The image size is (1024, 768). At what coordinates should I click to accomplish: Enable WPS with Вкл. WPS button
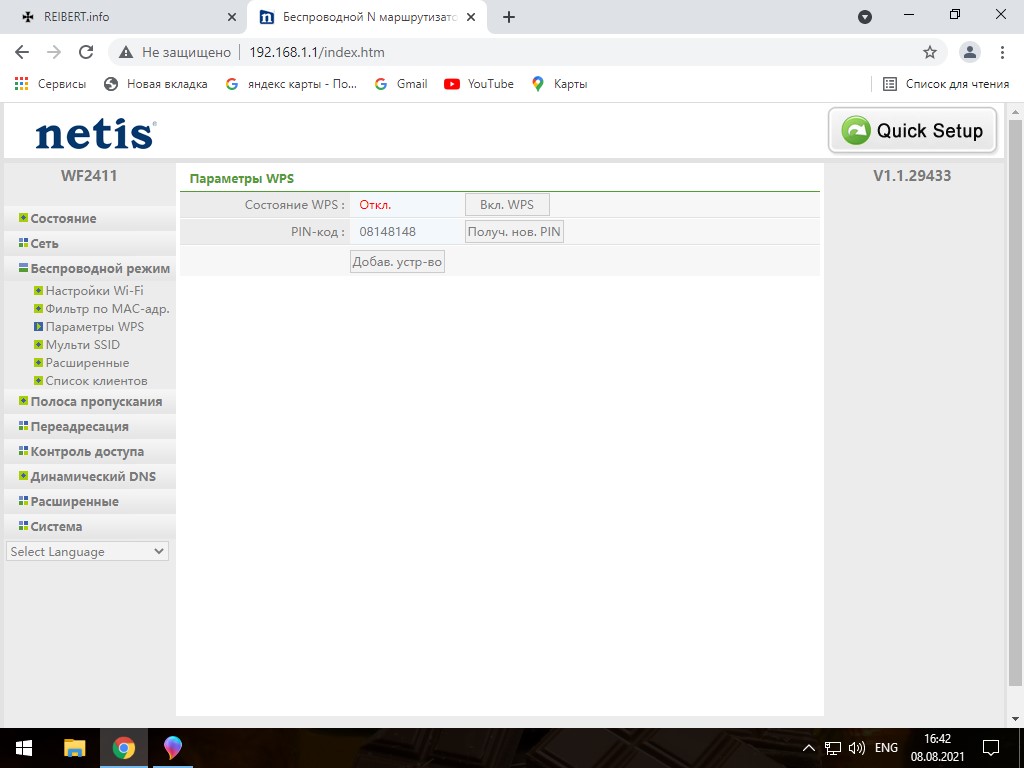coord(507,205)
